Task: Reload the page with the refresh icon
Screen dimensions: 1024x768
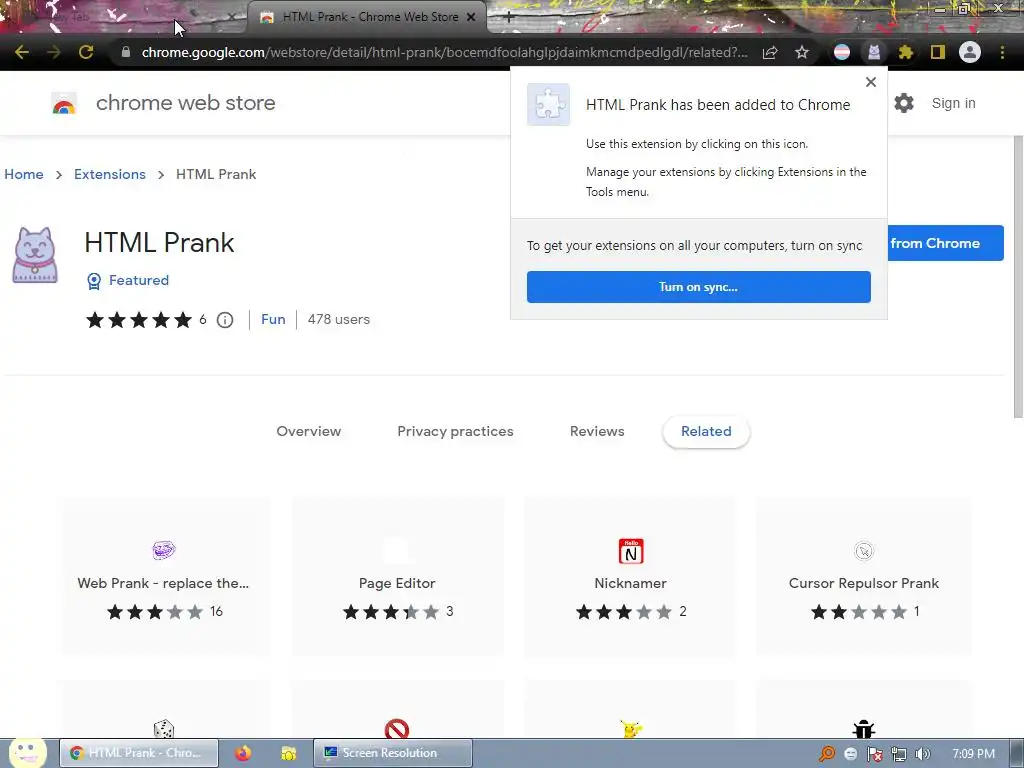Action: click(86, 52)
